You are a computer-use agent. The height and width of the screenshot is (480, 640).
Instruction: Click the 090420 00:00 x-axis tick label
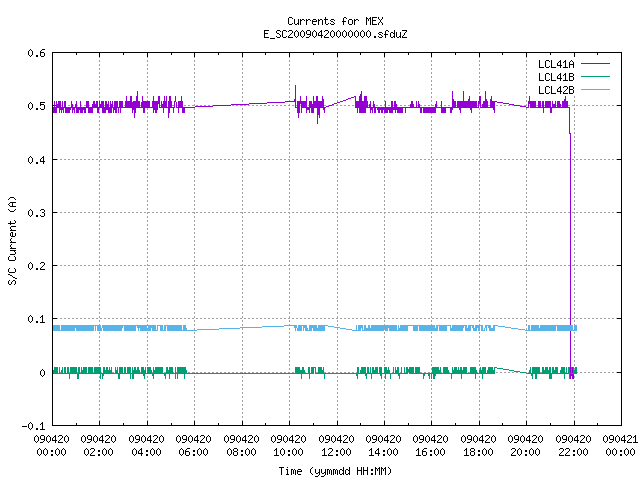pos(51,446)
